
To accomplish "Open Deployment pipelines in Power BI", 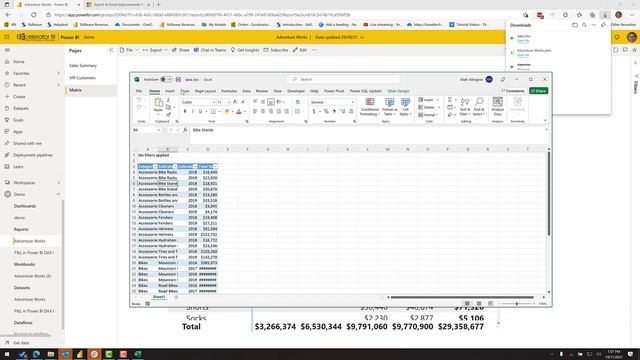I will tap(33, 155).
